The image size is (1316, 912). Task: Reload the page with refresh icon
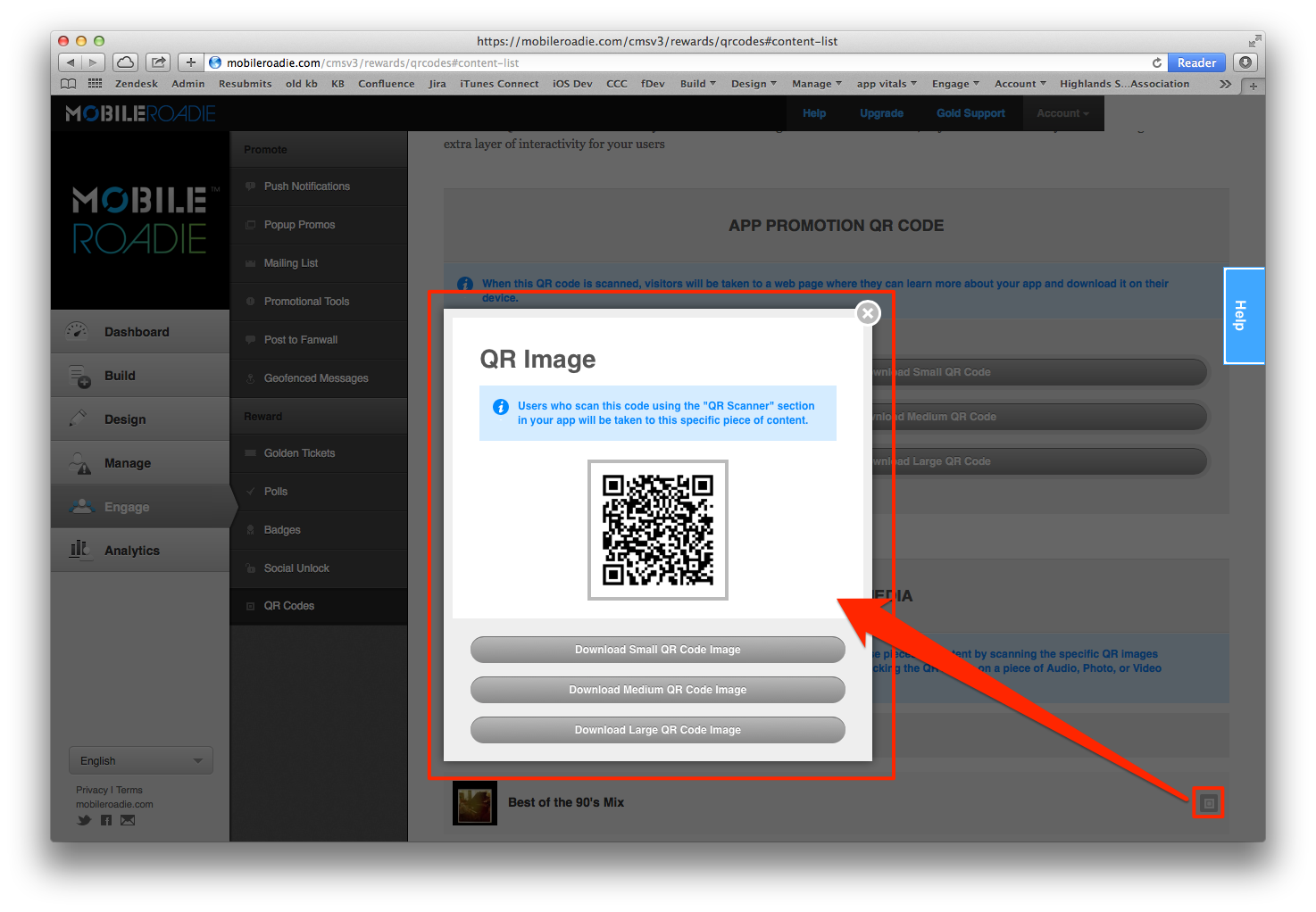[1156, 63]
